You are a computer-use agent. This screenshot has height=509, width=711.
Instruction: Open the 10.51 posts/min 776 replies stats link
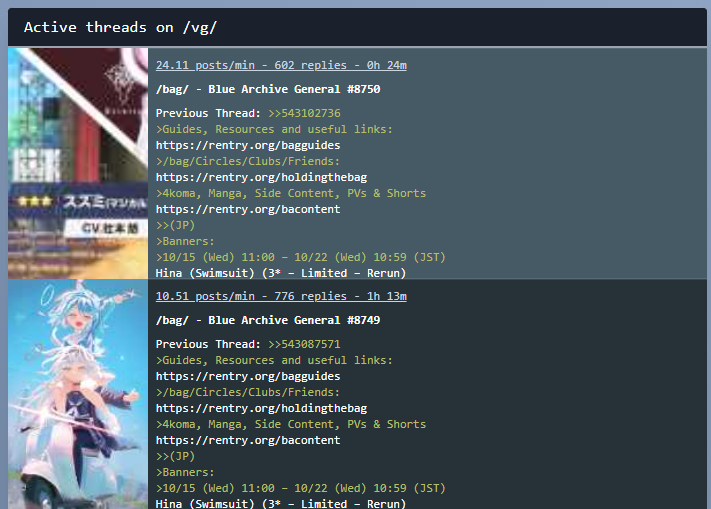pos(281,296)
